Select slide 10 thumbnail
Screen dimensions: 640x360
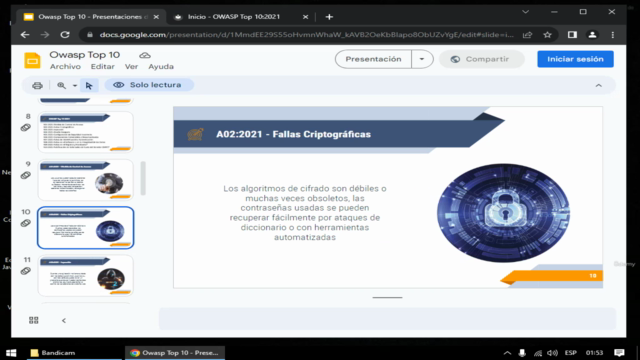pos(86,228)
